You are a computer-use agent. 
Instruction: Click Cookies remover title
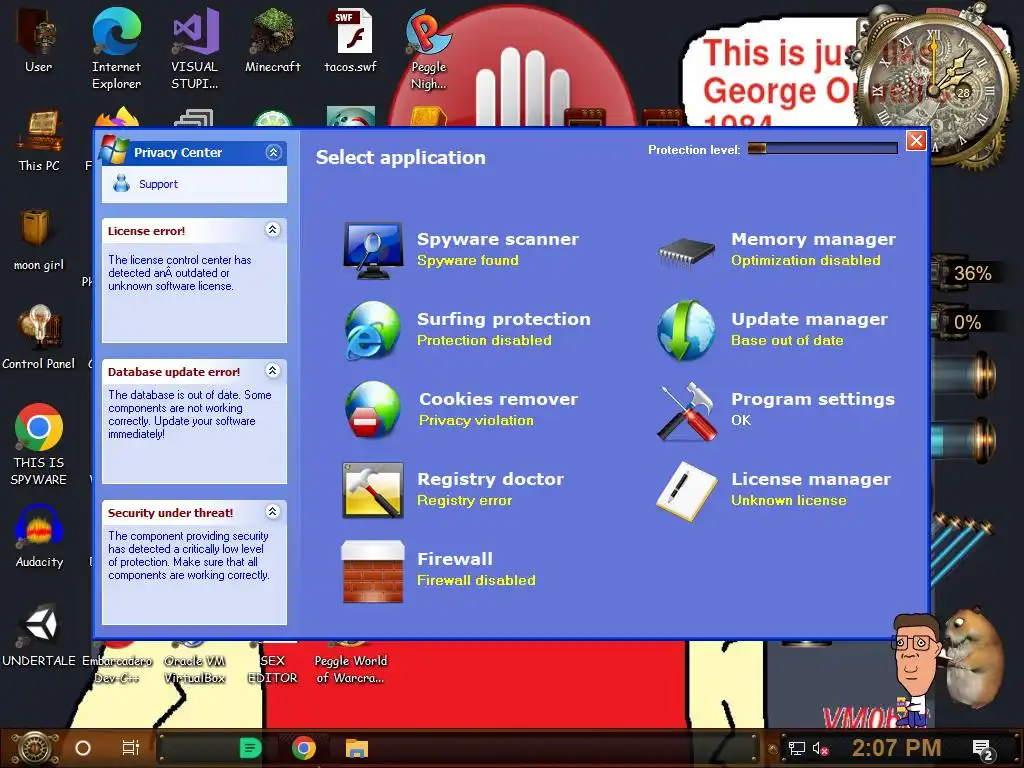pos(498,399)
